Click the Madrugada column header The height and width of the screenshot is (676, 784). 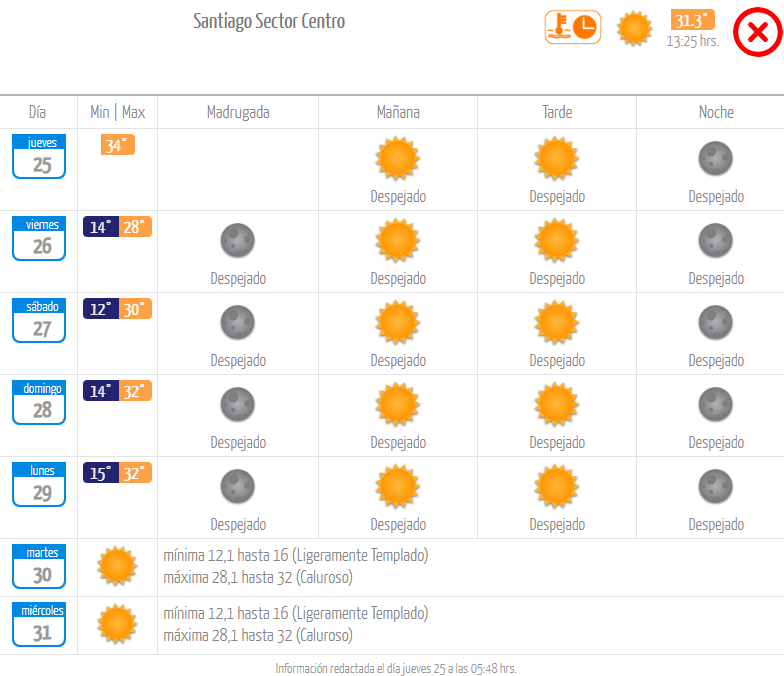pos(238,112)
